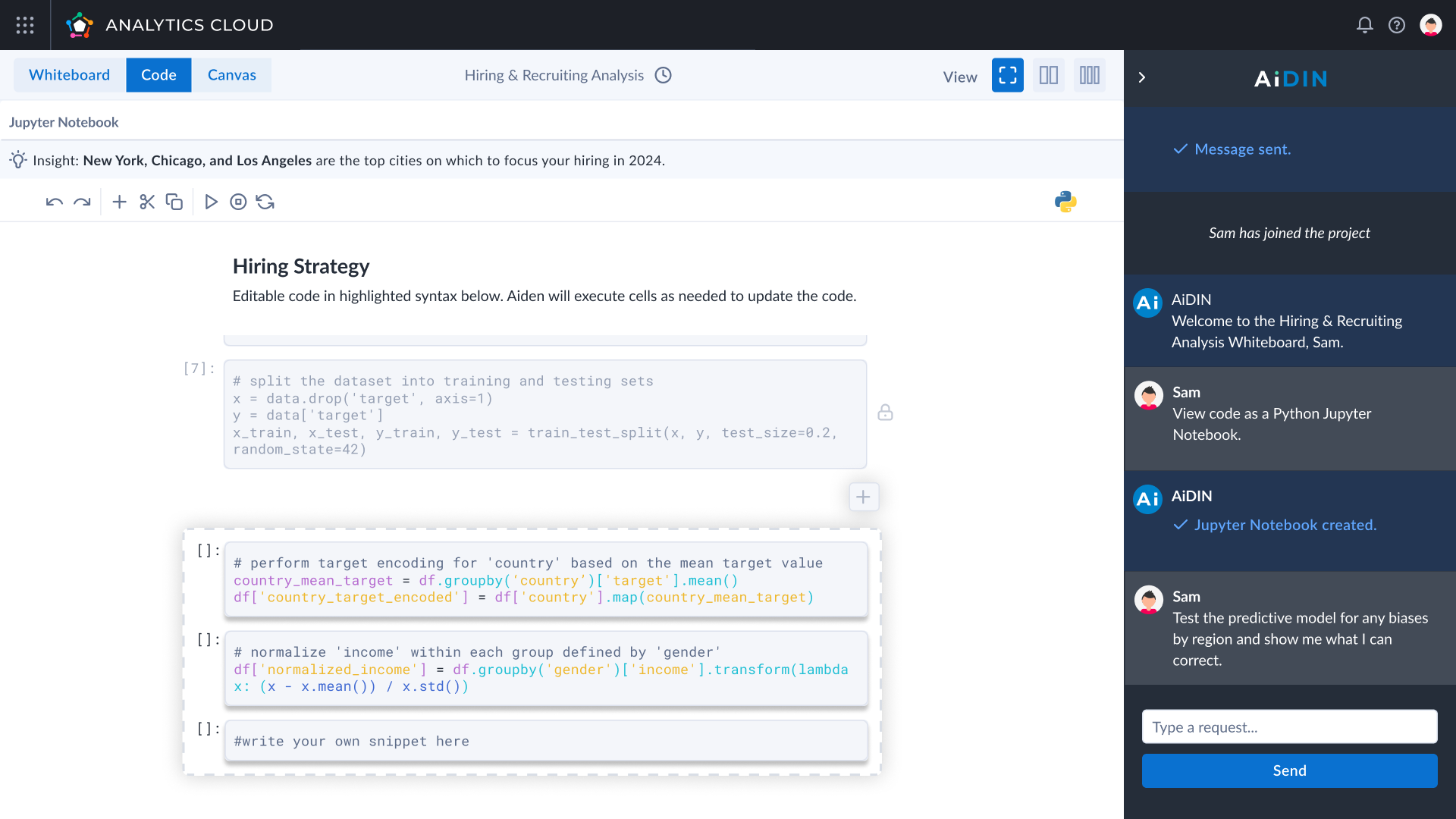Click AiDIN avatar on welcome message
The height and width of the screenshot is (819, 1456).
(x=1147, y=303)
